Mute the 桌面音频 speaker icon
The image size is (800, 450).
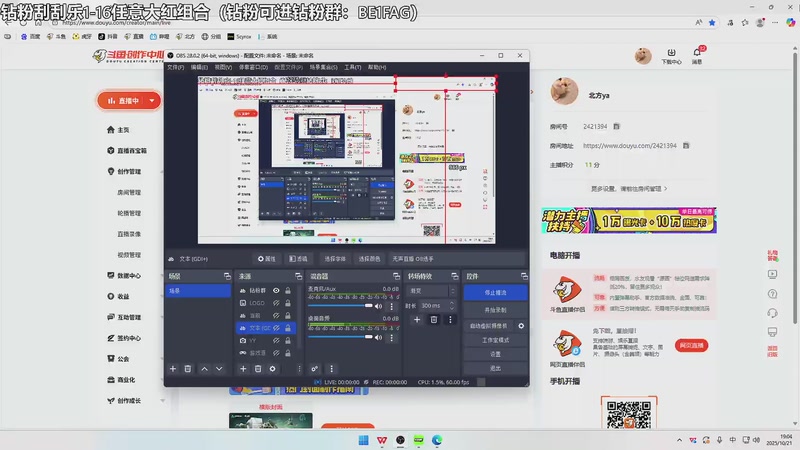379,337
